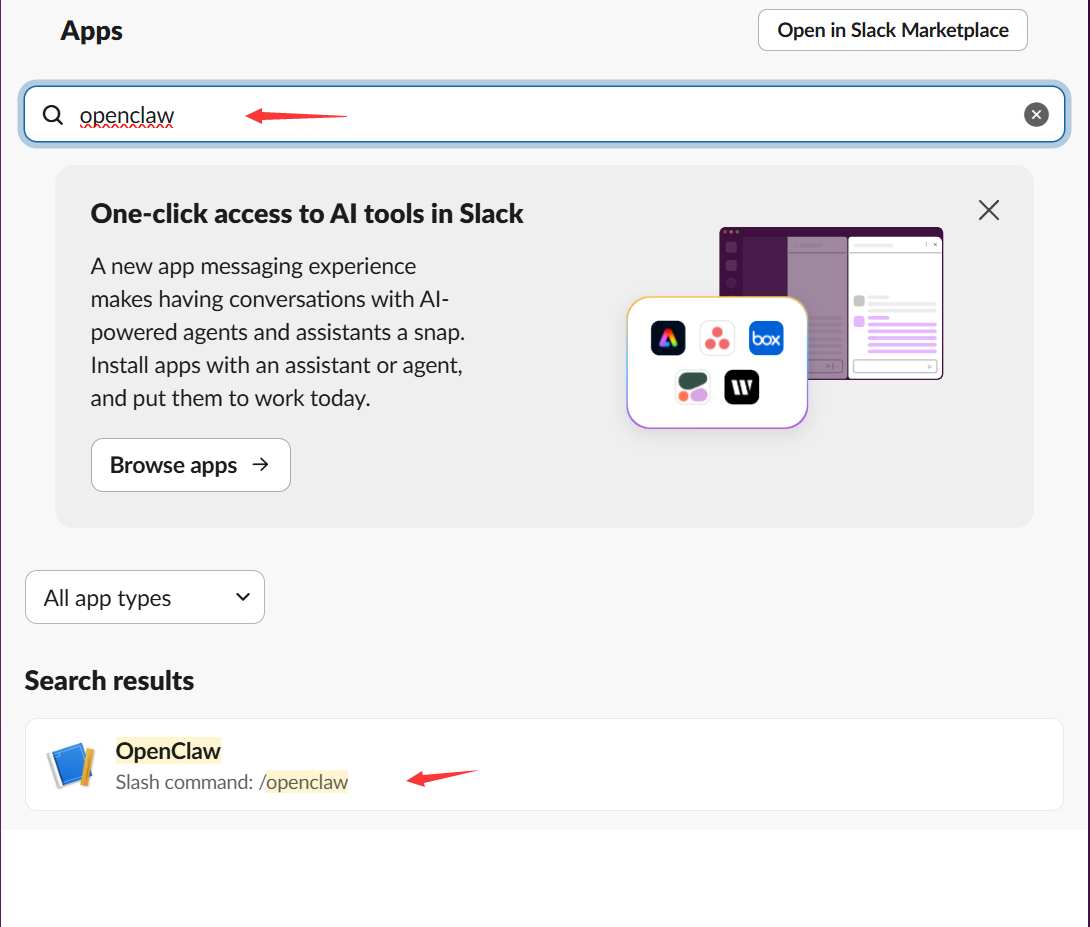Click the arrow in Browse apps
Screen dimensions: 1090x927
[261, 464]
